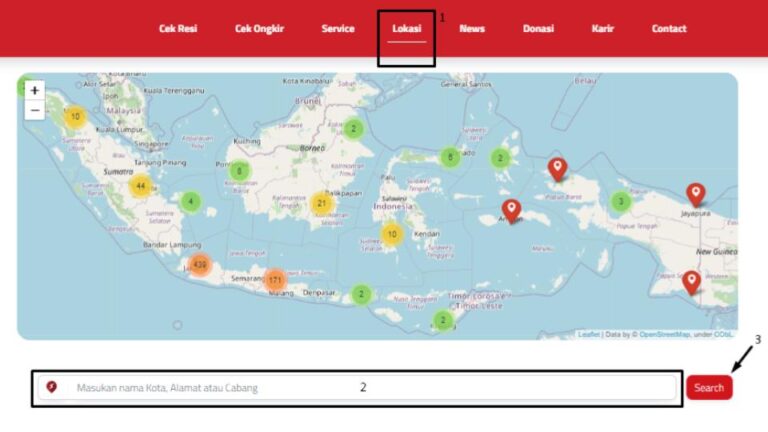Screen dimensions: 768x432
Task: Click the orange 439 cluster marker
Action: (200, 265)
